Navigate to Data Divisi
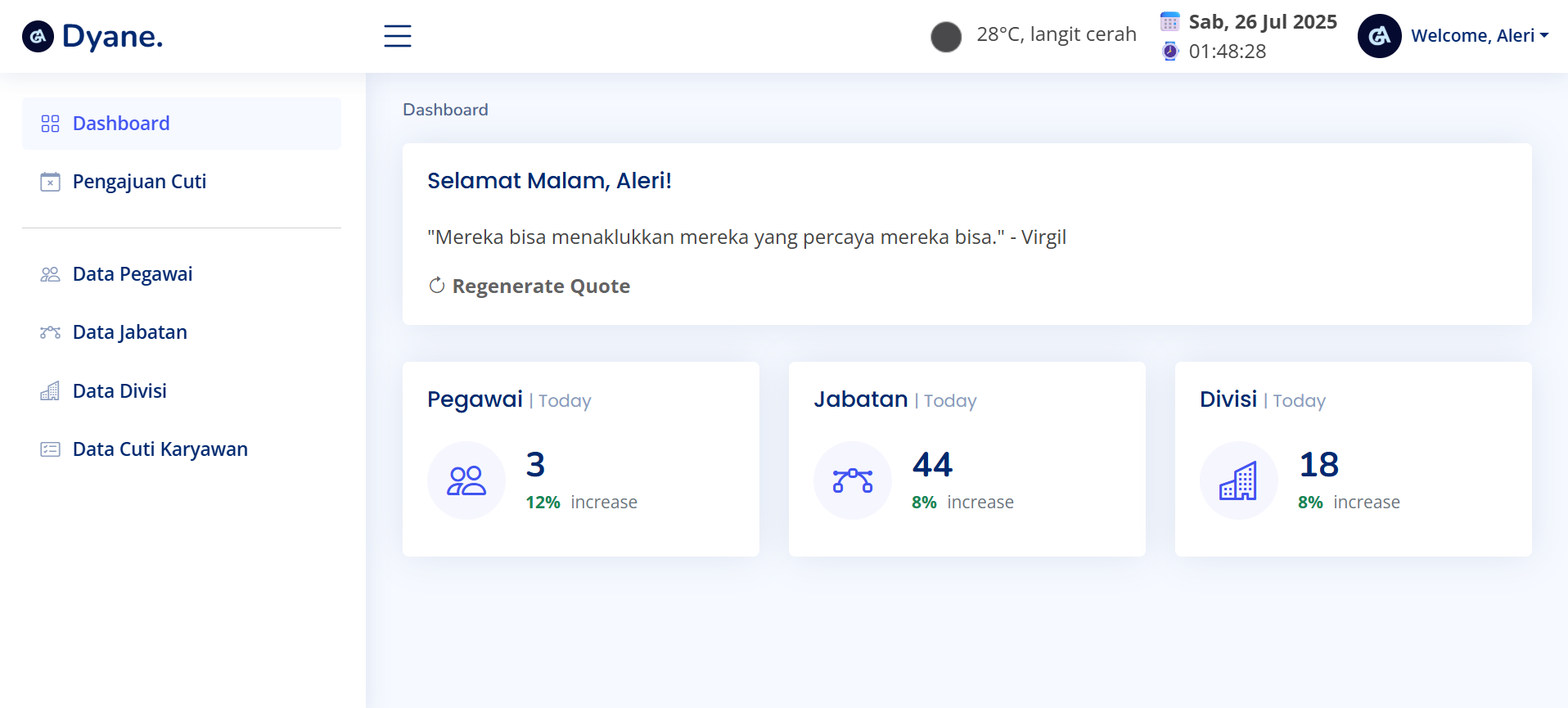Viewport: 1568px width, 708px height. (x=119, y=391)
